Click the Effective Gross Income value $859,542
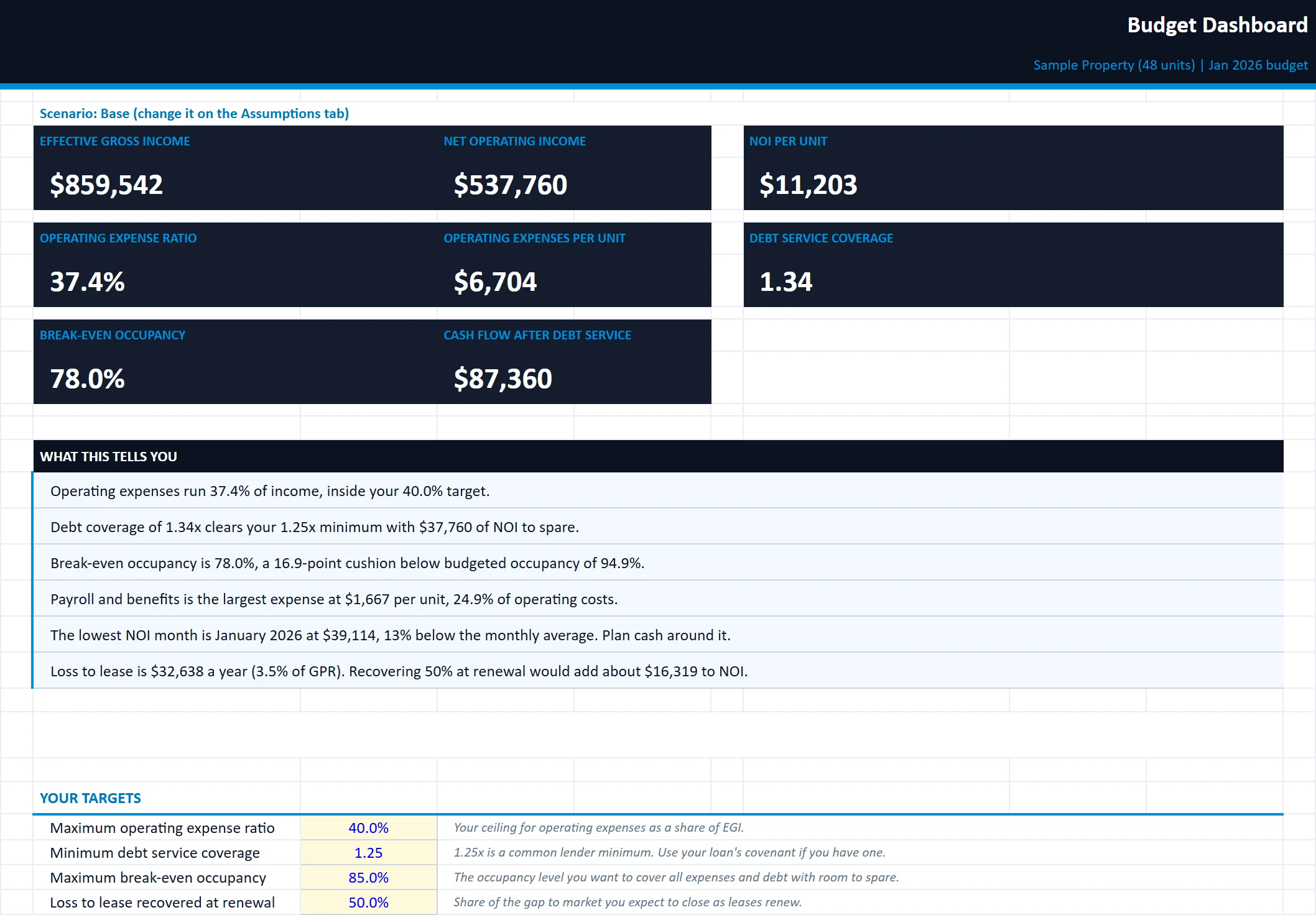 point(106,185)
